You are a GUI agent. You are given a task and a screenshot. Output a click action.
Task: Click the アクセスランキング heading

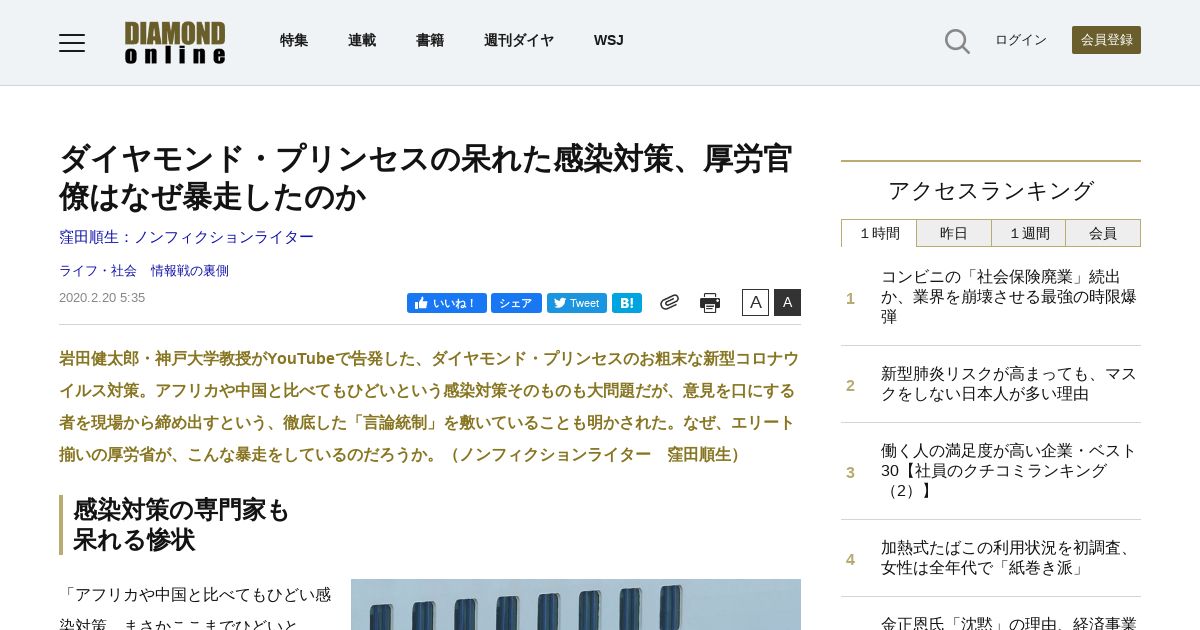pos(991,191)
